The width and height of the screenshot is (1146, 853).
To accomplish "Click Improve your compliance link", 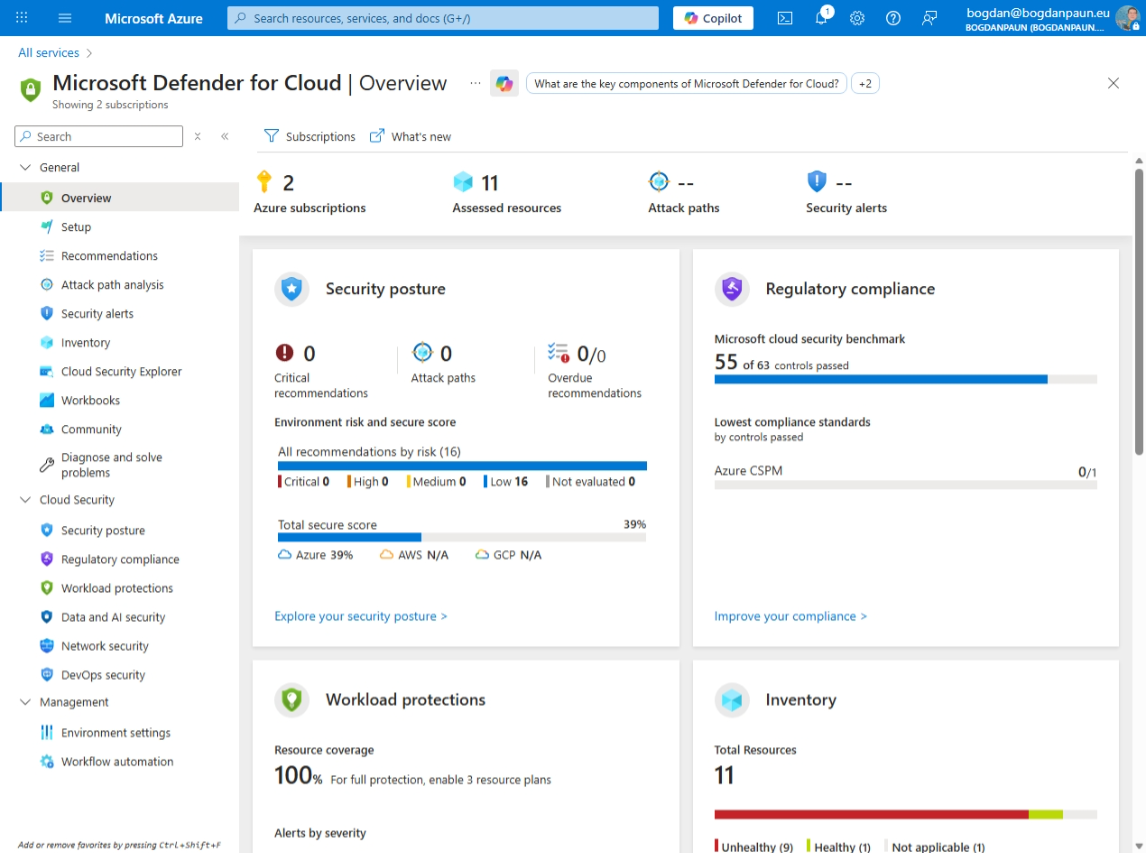I will point(790,616).
